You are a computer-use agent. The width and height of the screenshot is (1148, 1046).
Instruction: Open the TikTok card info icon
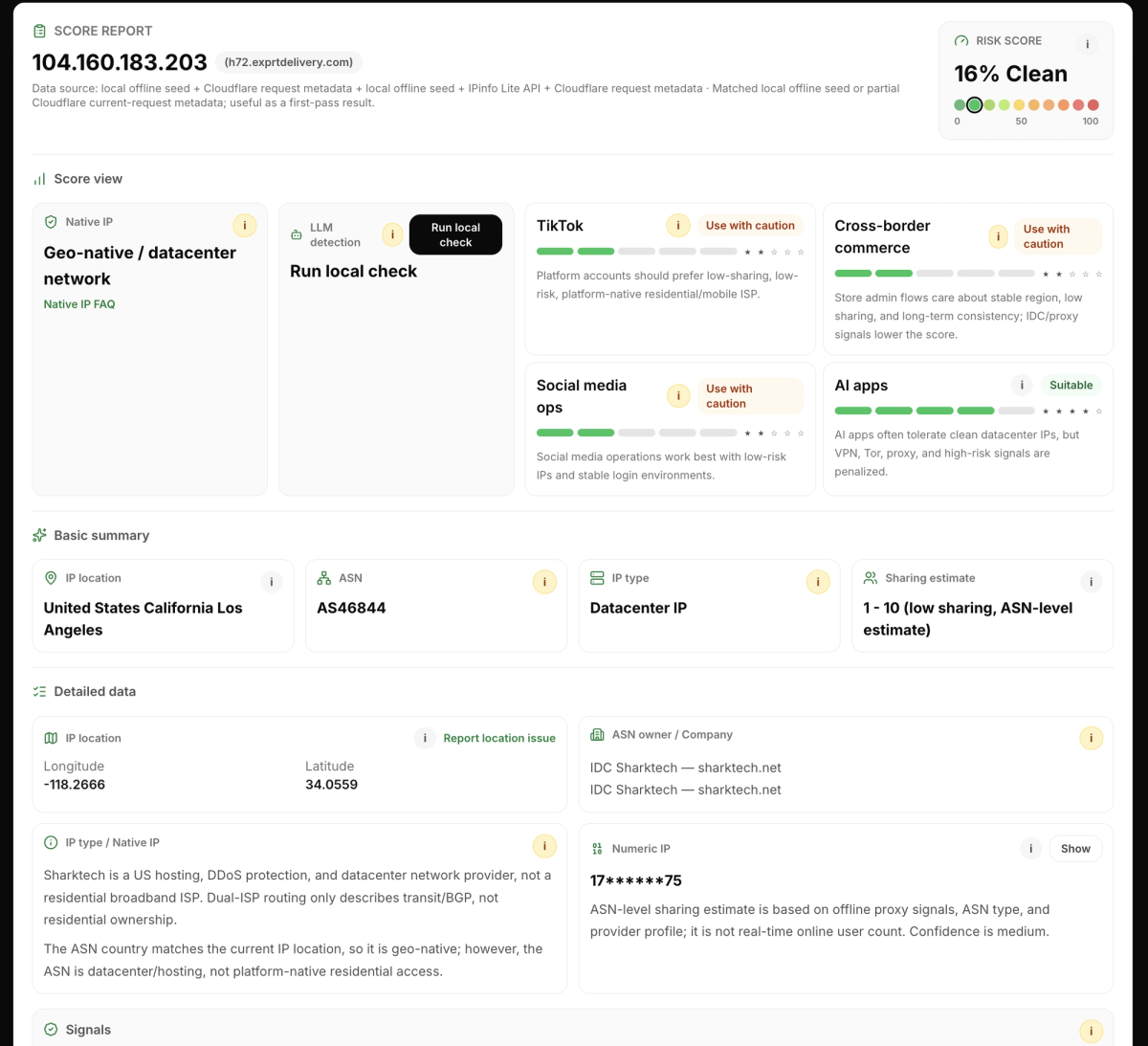[x=678, y=226]
